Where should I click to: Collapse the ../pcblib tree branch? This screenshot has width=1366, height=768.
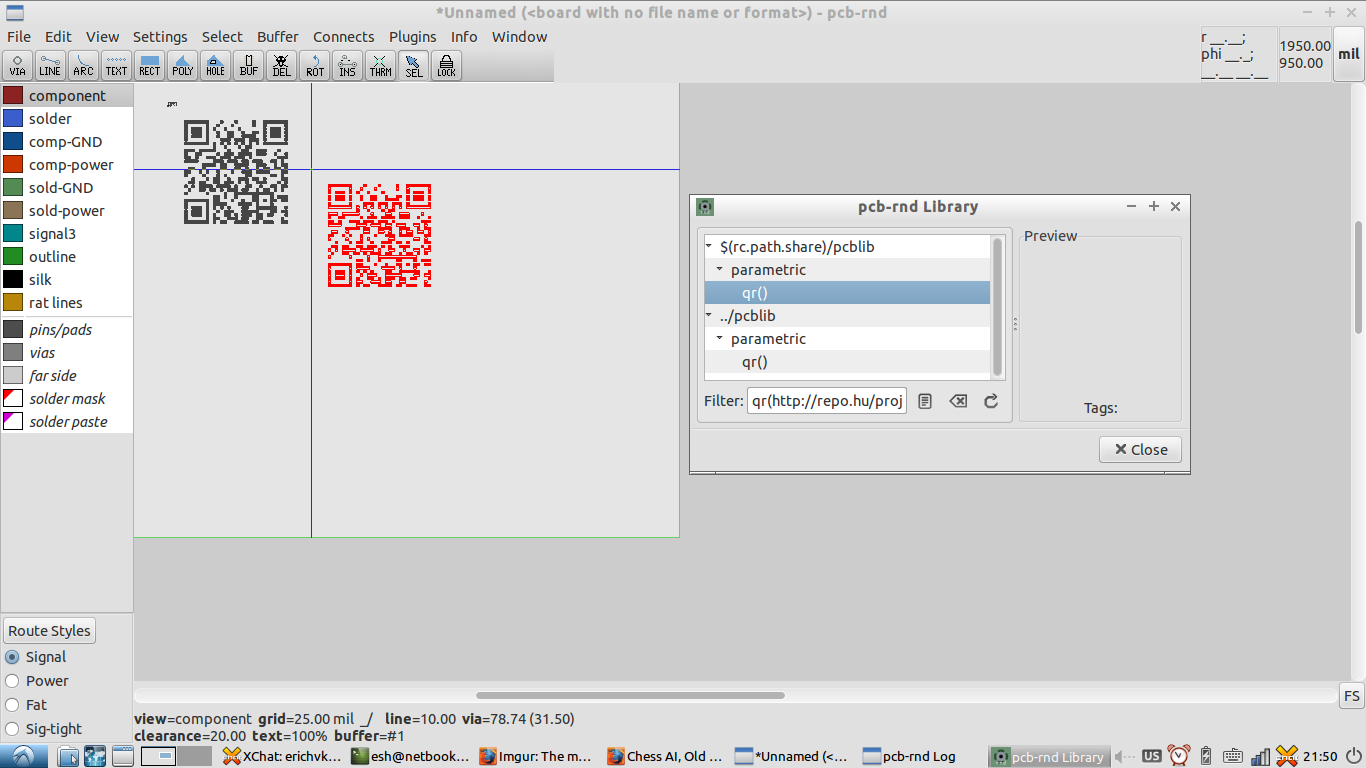709,315
